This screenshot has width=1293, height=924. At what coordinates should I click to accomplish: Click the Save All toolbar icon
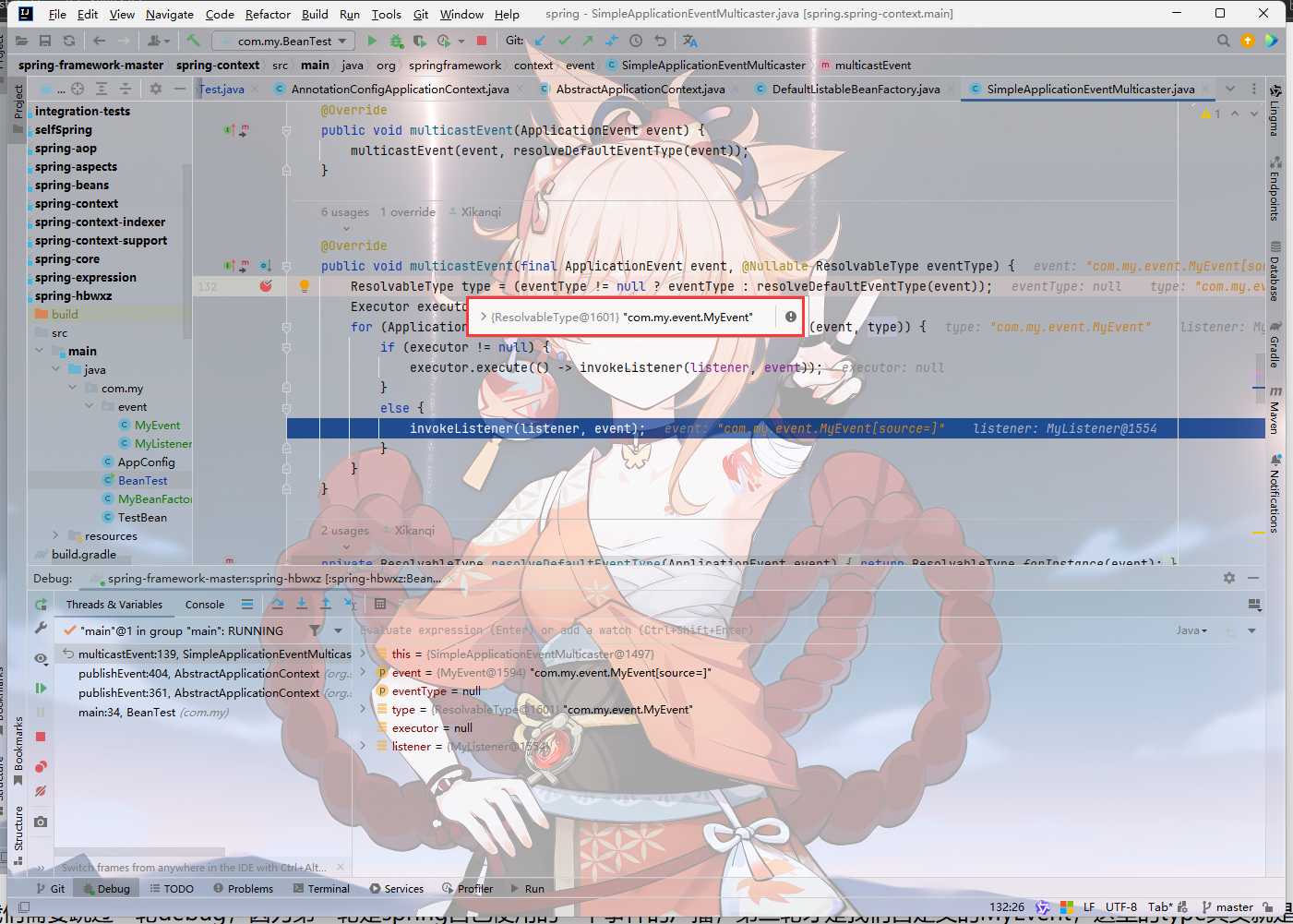pyautogui.click(x=45, y=41)
